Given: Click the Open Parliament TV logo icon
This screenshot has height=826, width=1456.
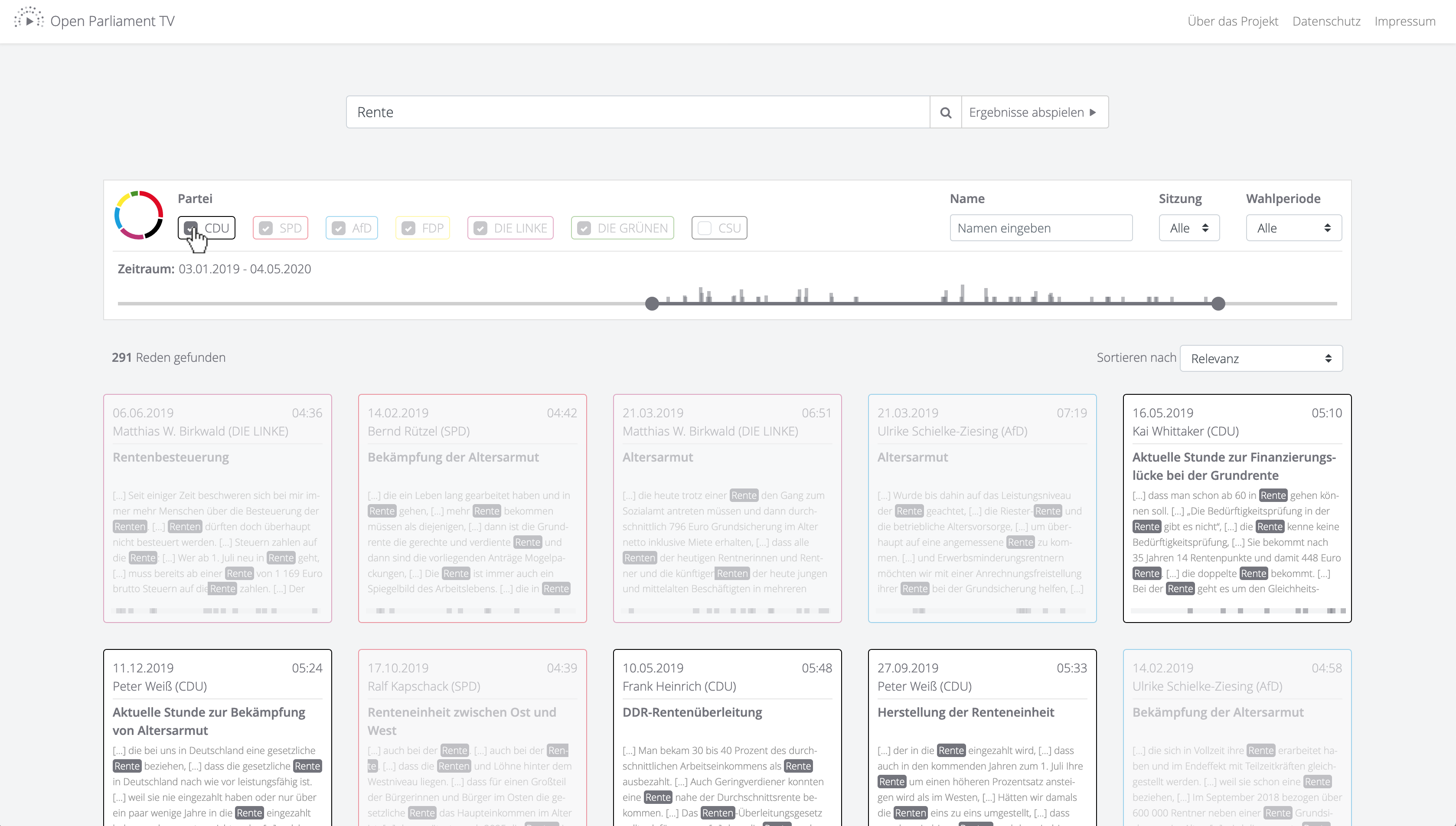Looking at the screenshot, I should [x=28, y=19].
